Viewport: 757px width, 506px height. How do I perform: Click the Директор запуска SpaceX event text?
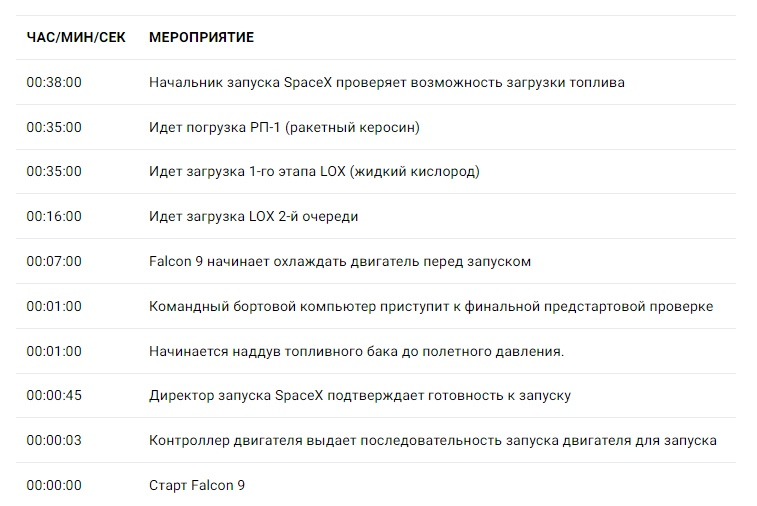[x=359, y=396]
